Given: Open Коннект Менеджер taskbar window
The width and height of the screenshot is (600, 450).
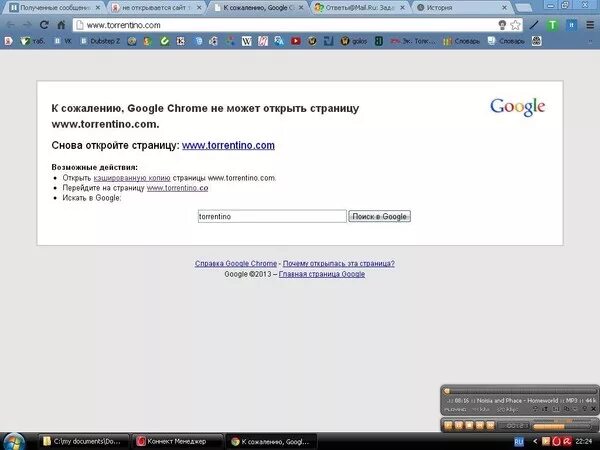Looking at the screenshot, I should coord(177,442).
